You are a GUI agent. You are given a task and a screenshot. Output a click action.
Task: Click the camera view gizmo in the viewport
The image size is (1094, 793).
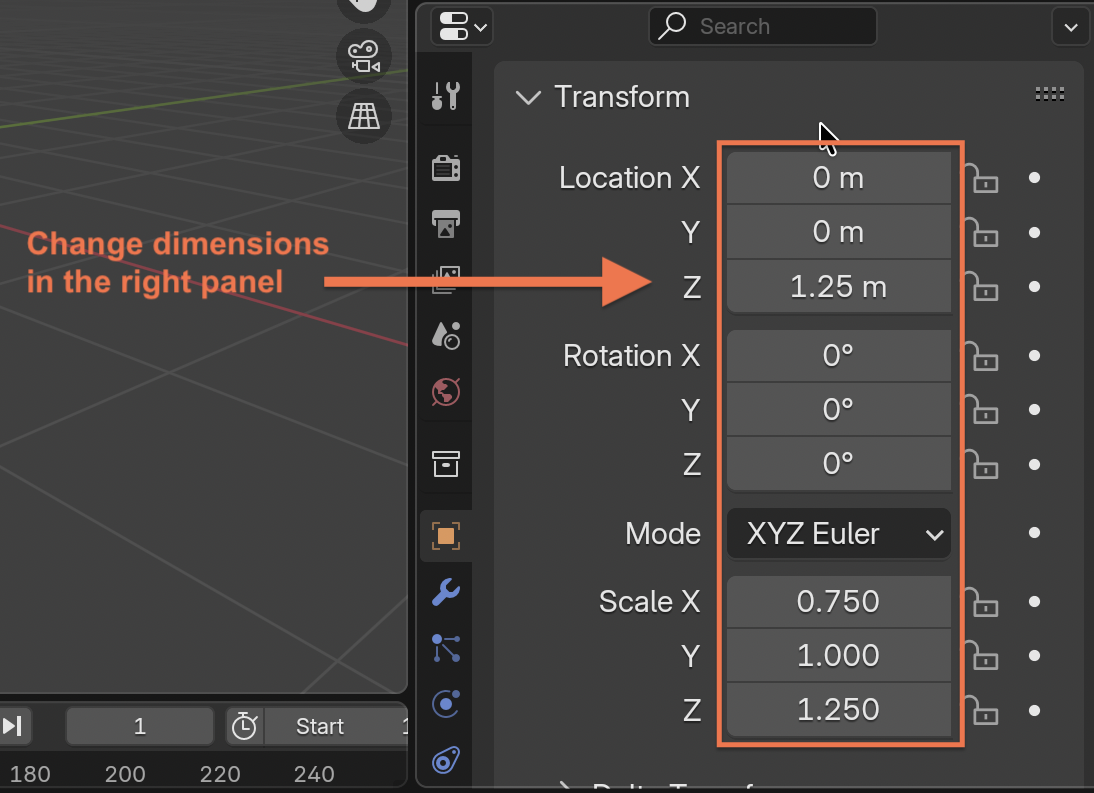tap(363, 56)
